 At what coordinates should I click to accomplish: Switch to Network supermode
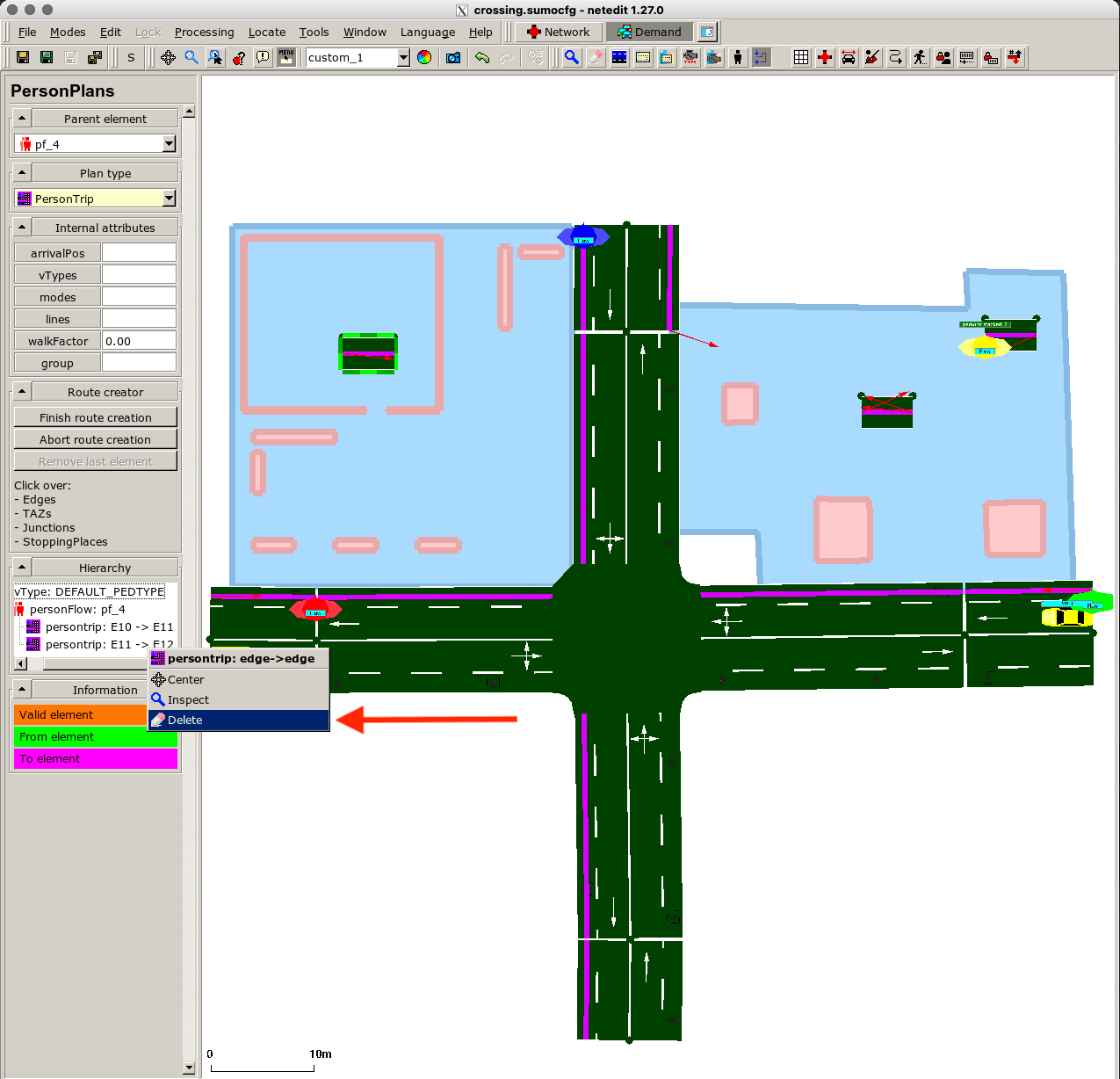pyautogui.click(x=559, y=32)
